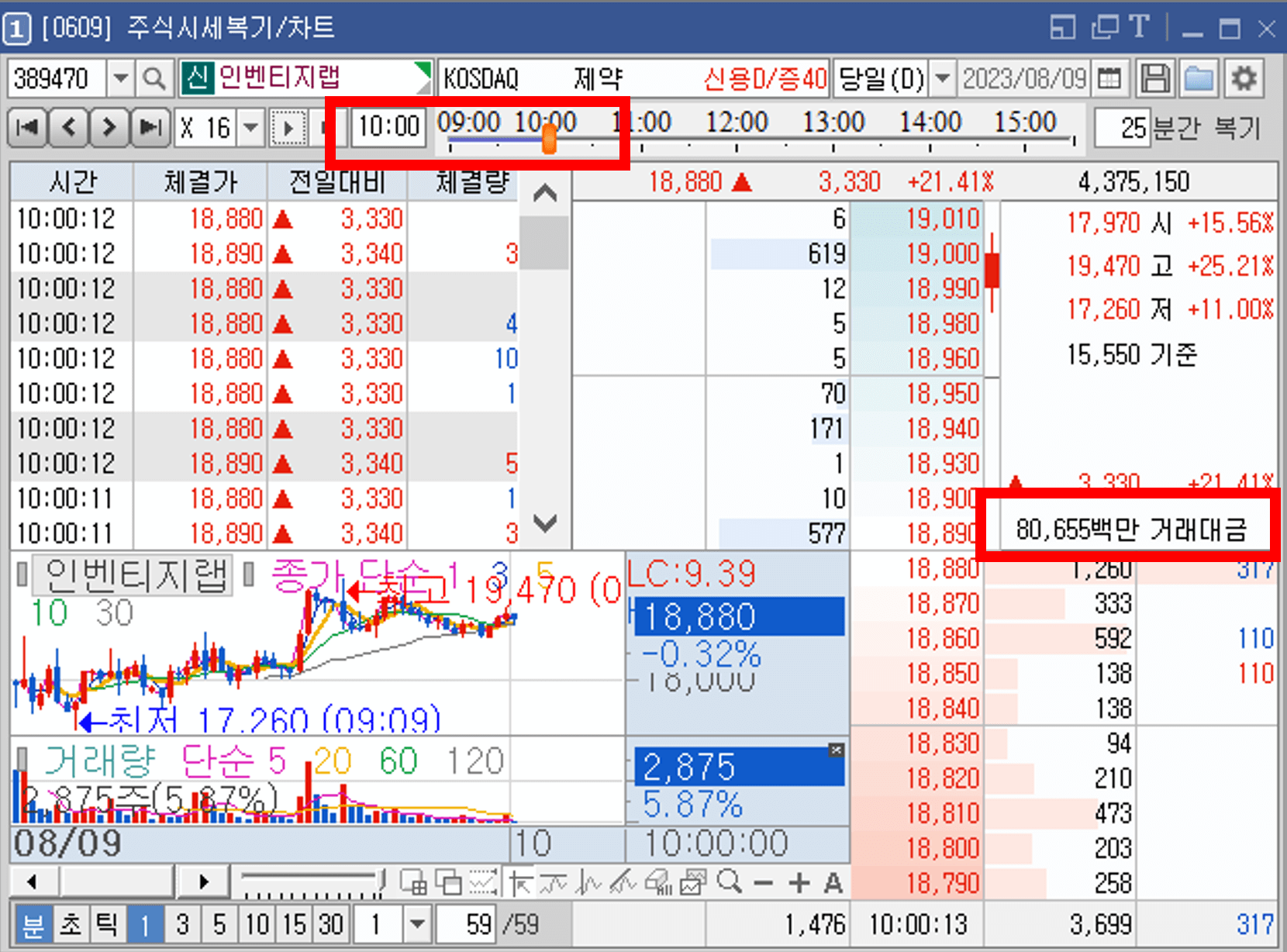Click the bar count field showing 59
1287x952 pixels.
pyautogui.click(x=467, y=924)
